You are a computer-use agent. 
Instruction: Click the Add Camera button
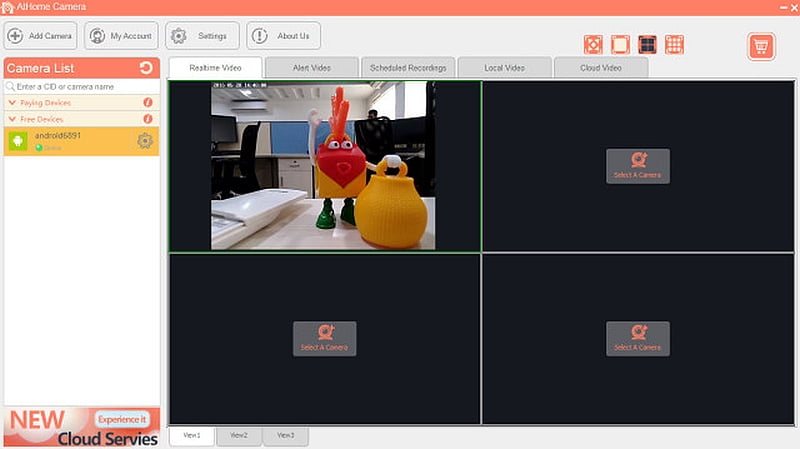pyautogui.click(x=41, y=36)
